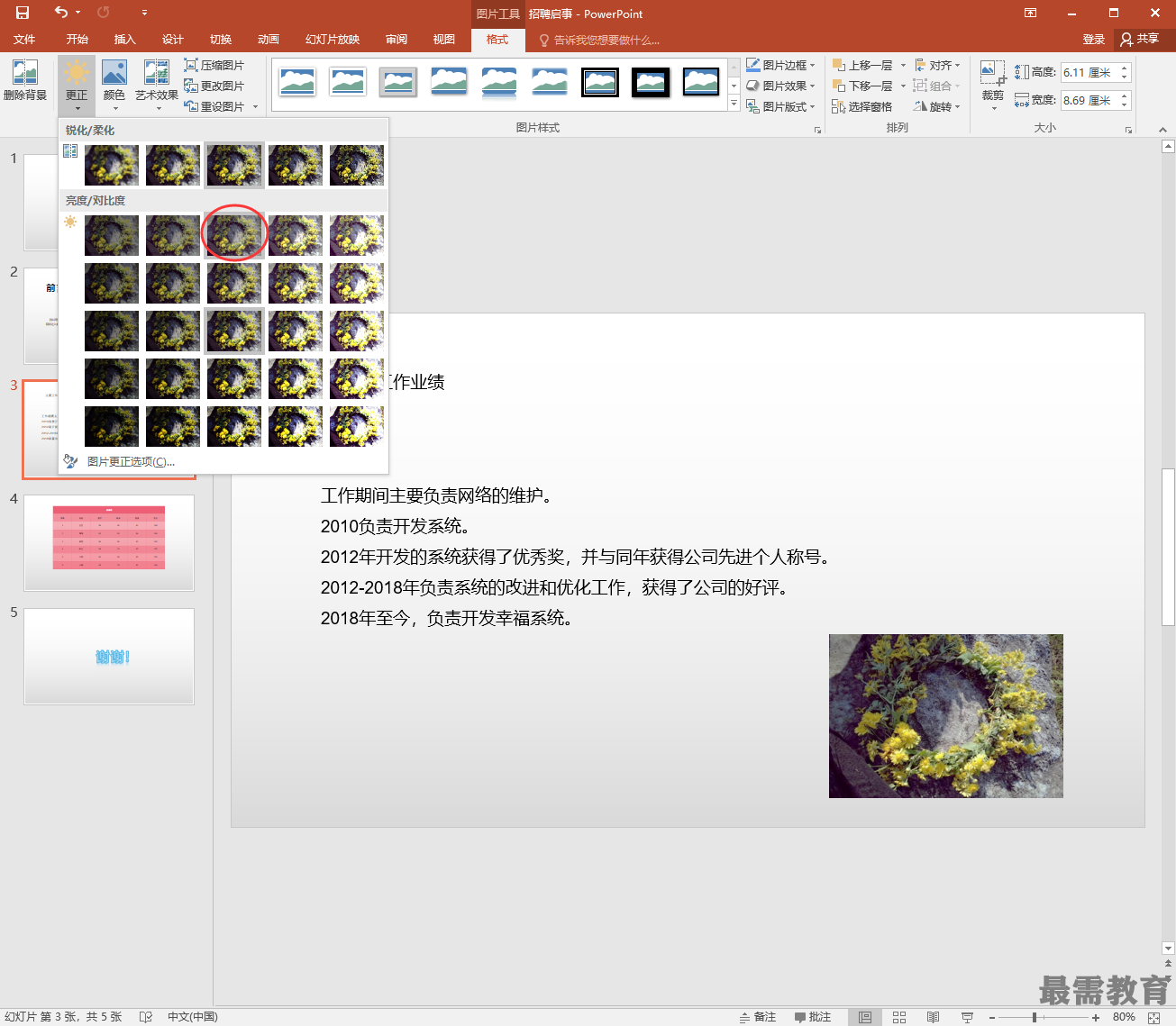Click 登录 sign in
Screen dimensions: 1176x1026
[1094, 39]
